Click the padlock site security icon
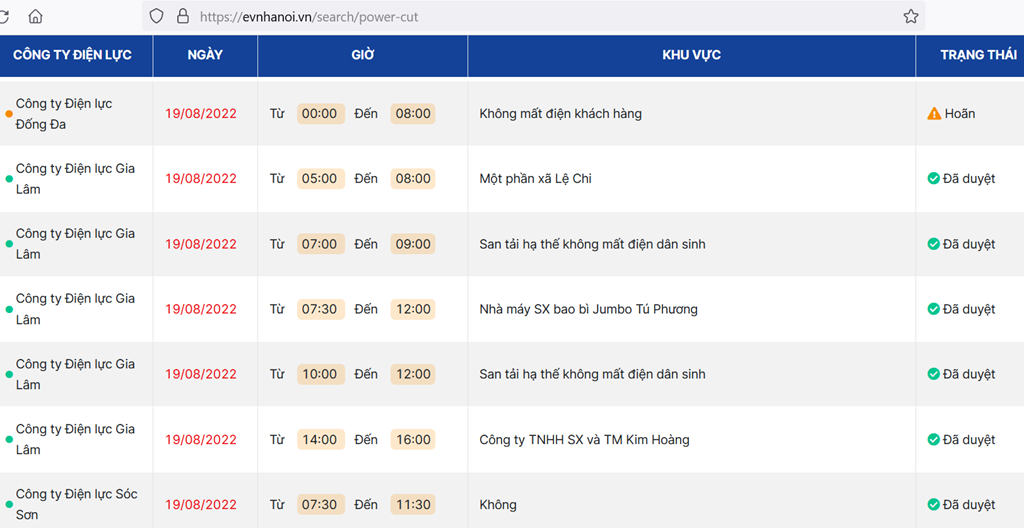Screen dimensions: 1024x528 coord(183,16)
